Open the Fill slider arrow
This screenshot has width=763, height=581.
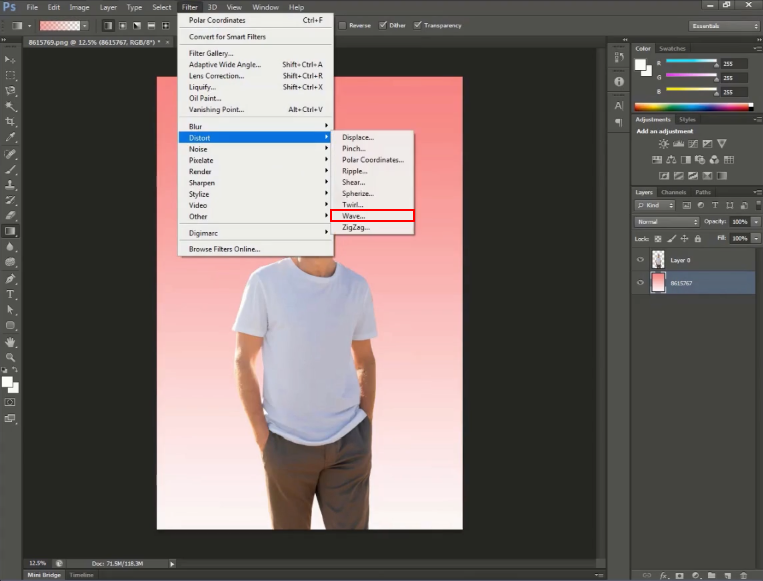point(756,238)
